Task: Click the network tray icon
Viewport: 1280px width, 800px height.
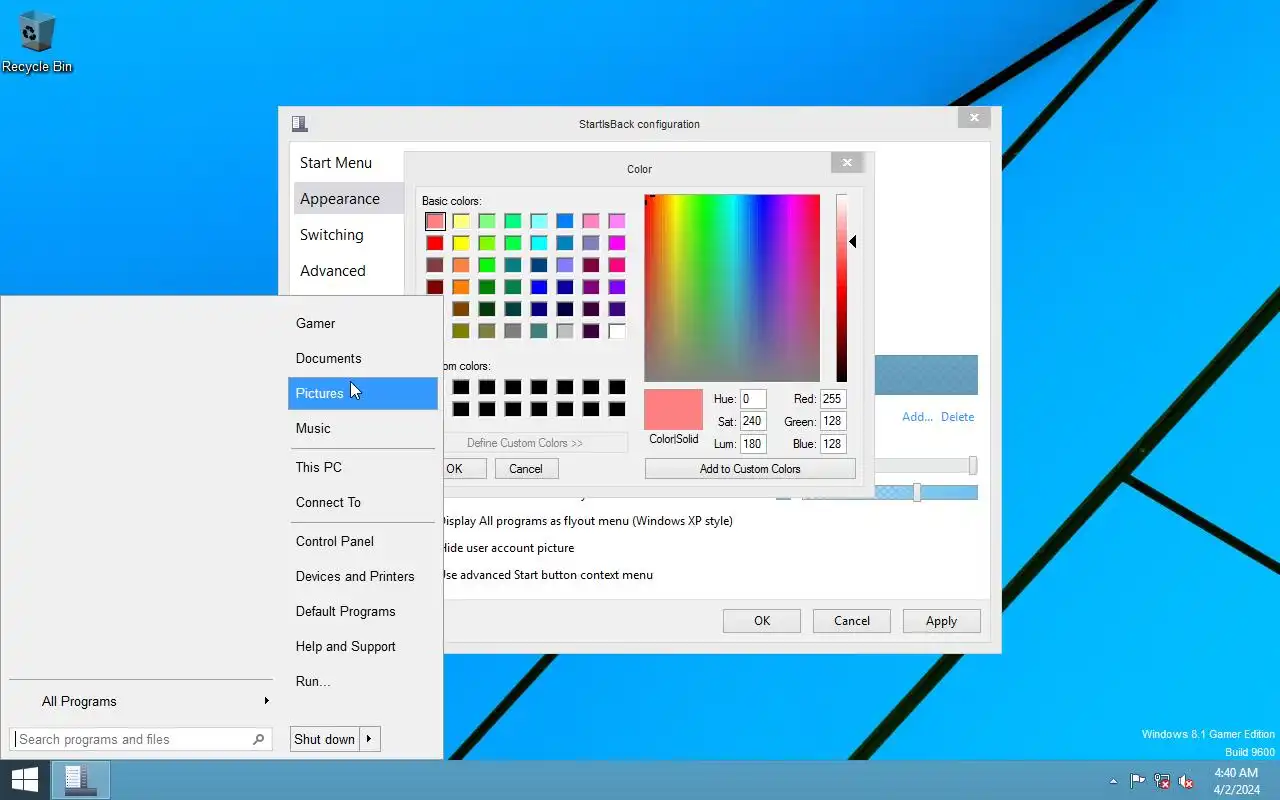Action: (1162, 781)
